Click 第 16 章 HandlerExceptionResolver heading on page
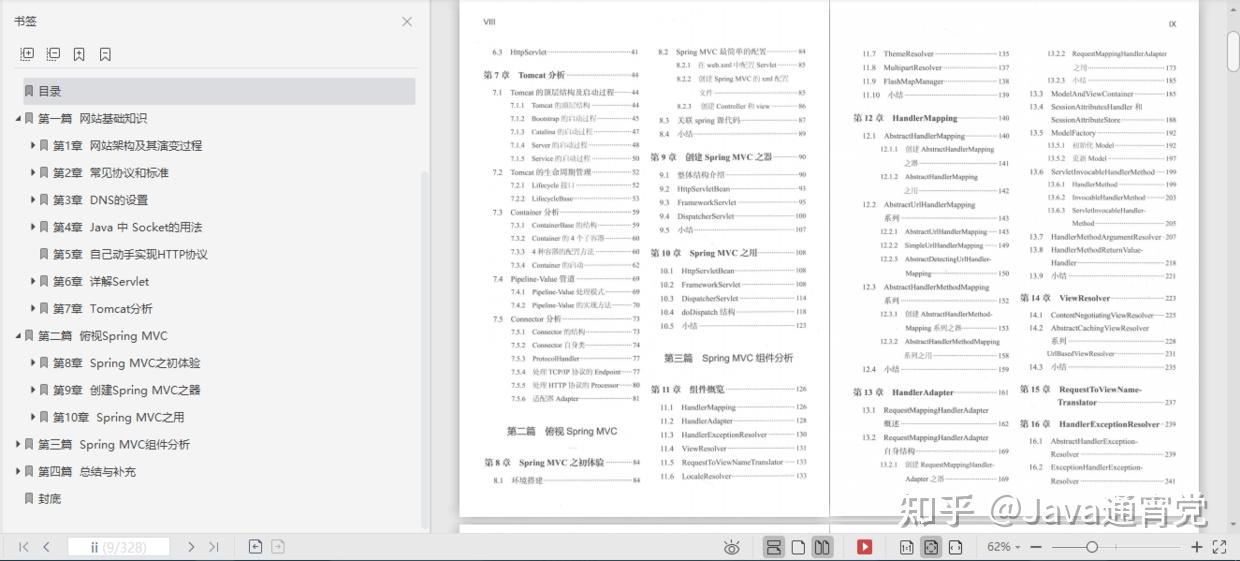 (x=1090, y=424)
